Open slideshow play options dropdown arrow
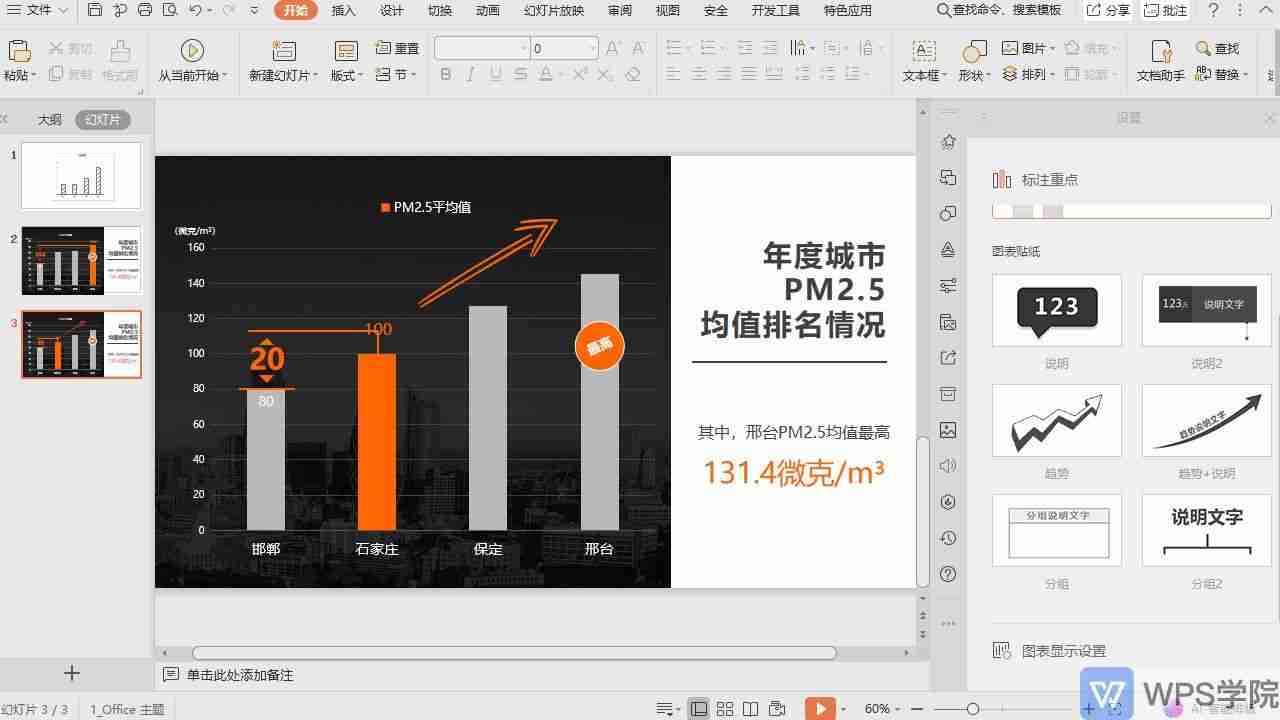The width and height of the screenshot is (1280, 720). 842,709
